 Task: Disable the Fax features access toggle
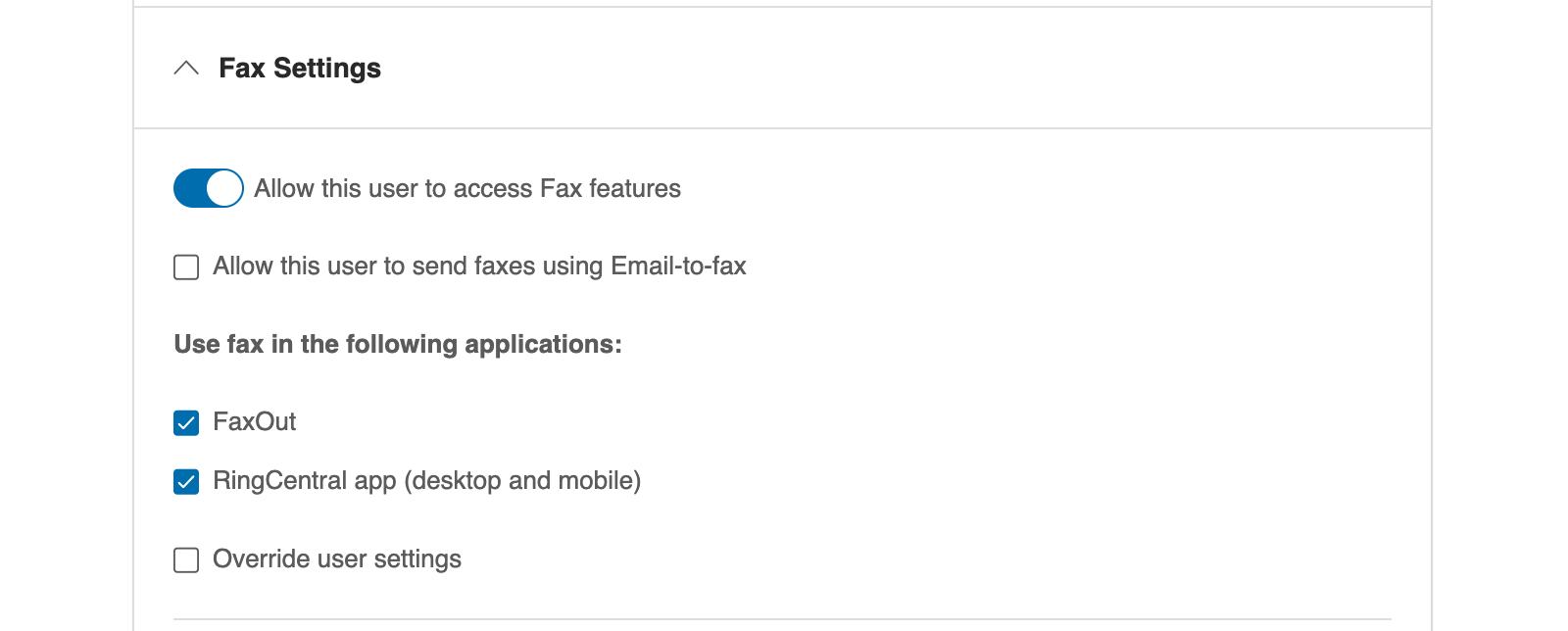pos(208,188)
